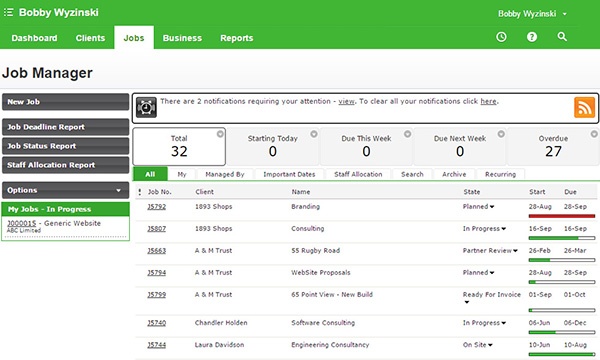This screenshot has height=360, width=600.
Task: Click the green progress bar for Consulting
Action: [x=562, y=238]
